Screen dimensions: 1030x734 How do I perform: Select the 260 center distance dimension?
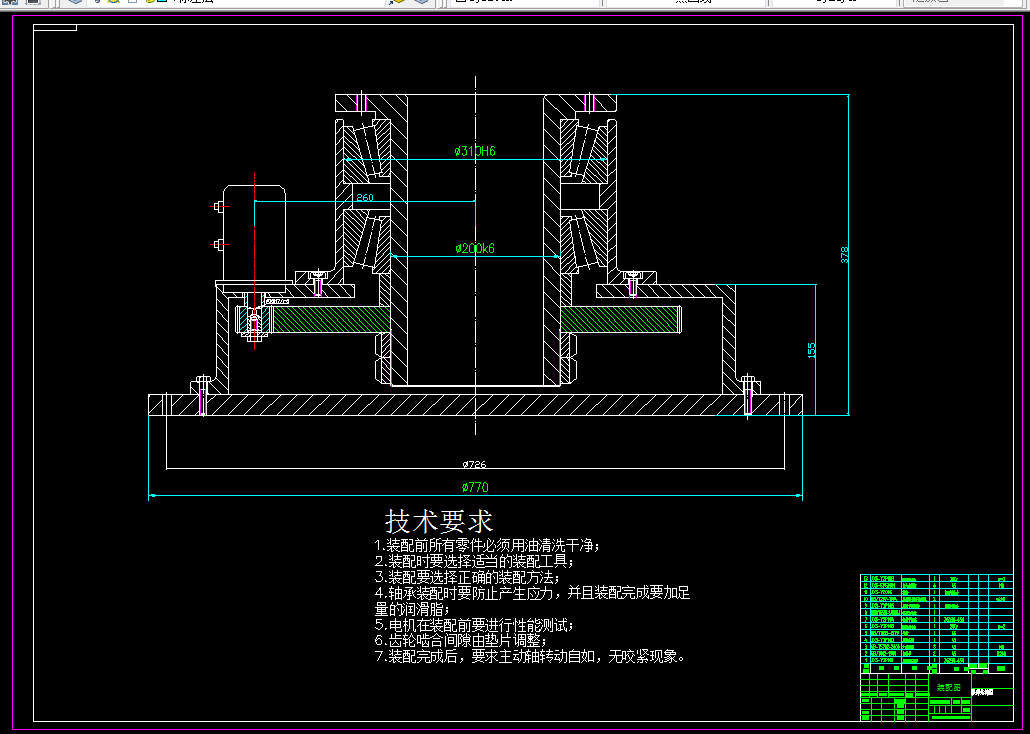click(365, 197)
